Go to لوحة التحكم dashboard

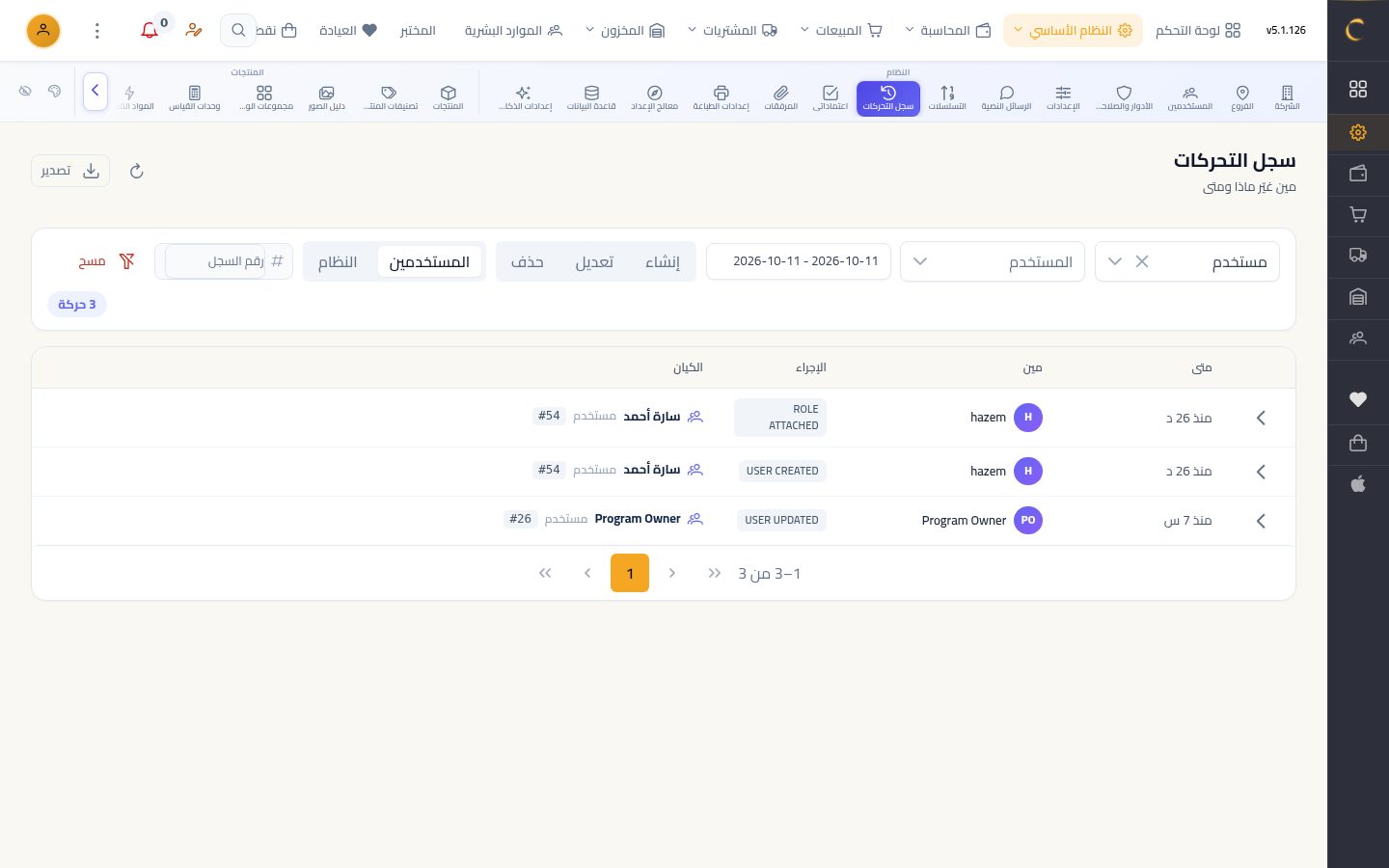coord(1198,30)
